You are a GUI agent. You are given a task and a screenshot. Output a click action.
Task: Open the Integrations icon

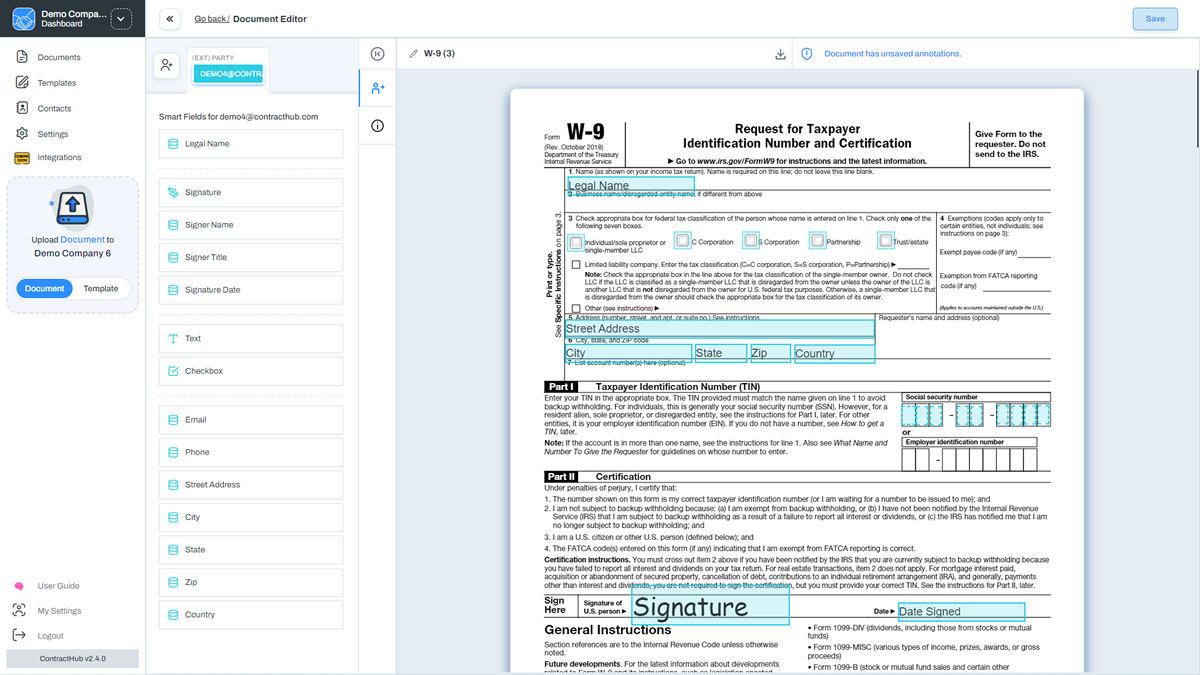[x=22, y=157]
